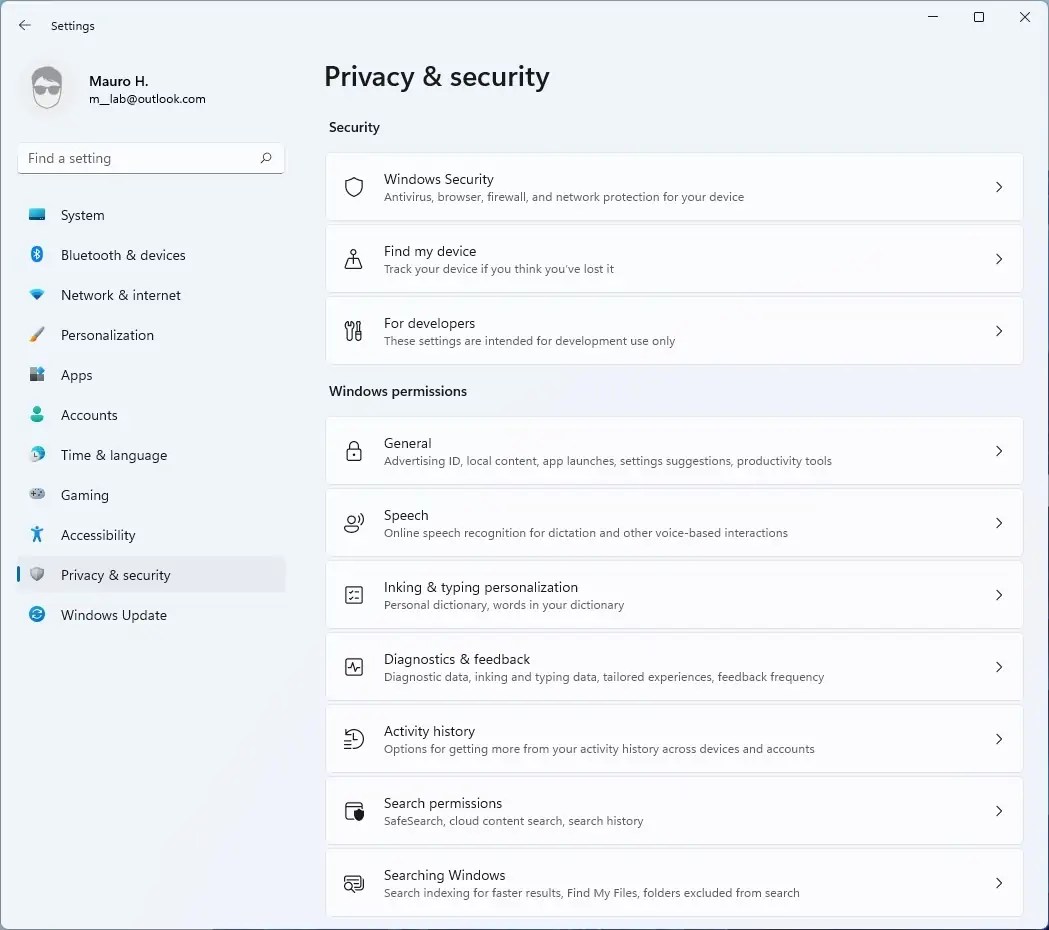The width and height of the screenshot is (1049, 930).
Task: Click the Search permissions icon
Action: pyautogui.click(x=354, y=811)
